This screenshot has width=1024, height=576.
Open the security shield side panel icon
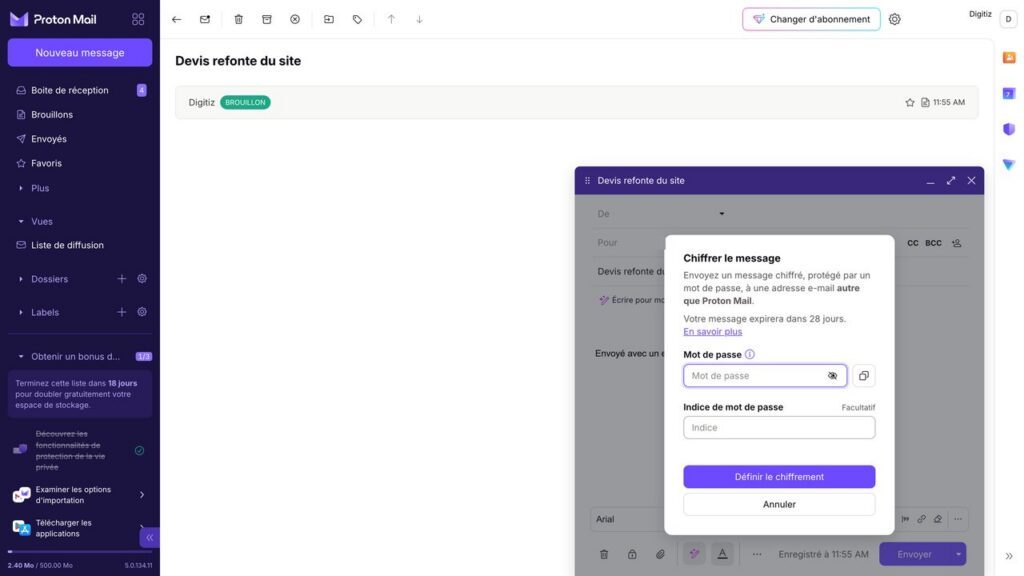pyautogui.click(x=1009, y=129)
